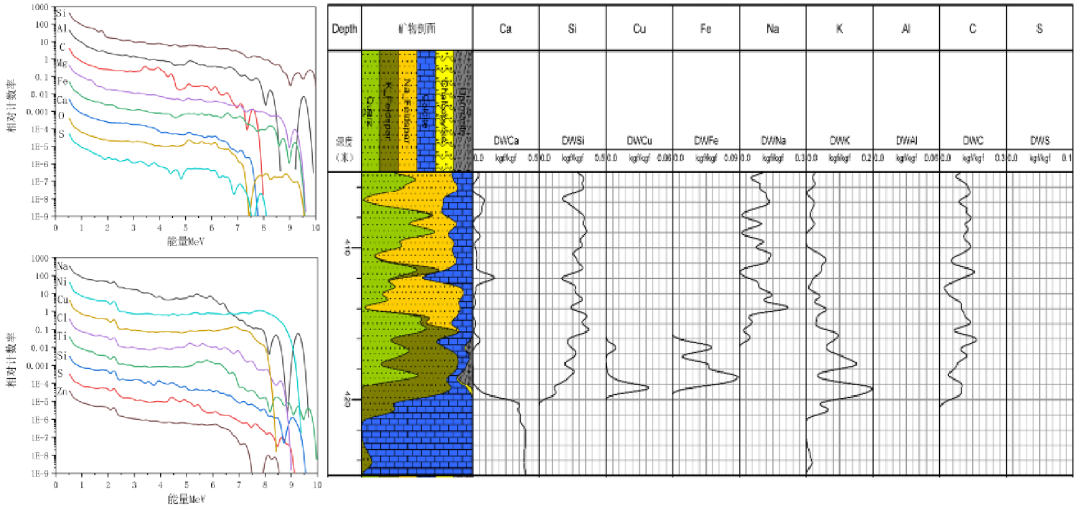Click the Si track header in the log

pyautogui.click(x=572, y=28)
